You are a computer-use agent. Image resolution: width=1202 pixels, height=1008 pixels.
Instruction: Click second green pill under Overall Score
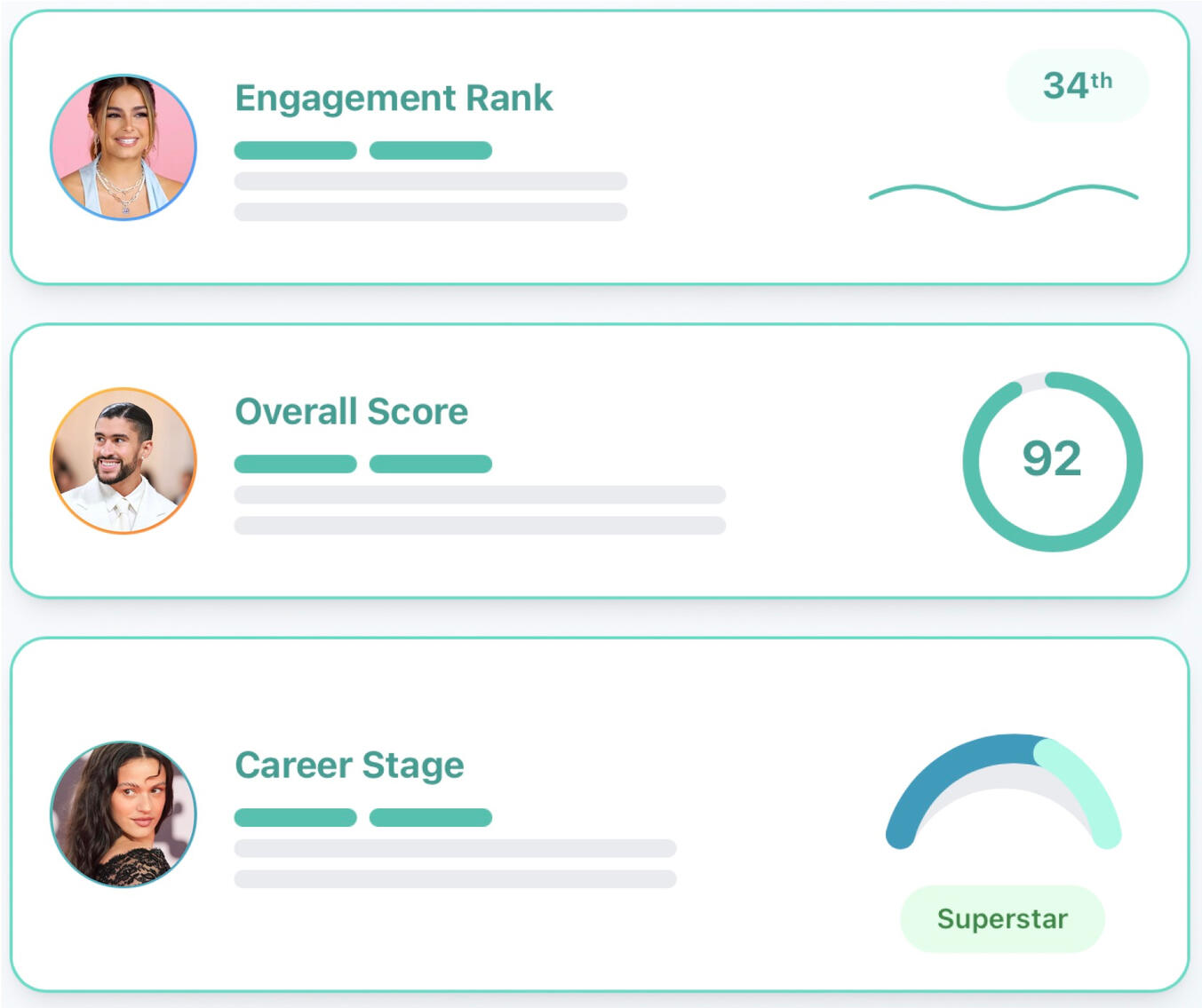(x=430, y=464)
